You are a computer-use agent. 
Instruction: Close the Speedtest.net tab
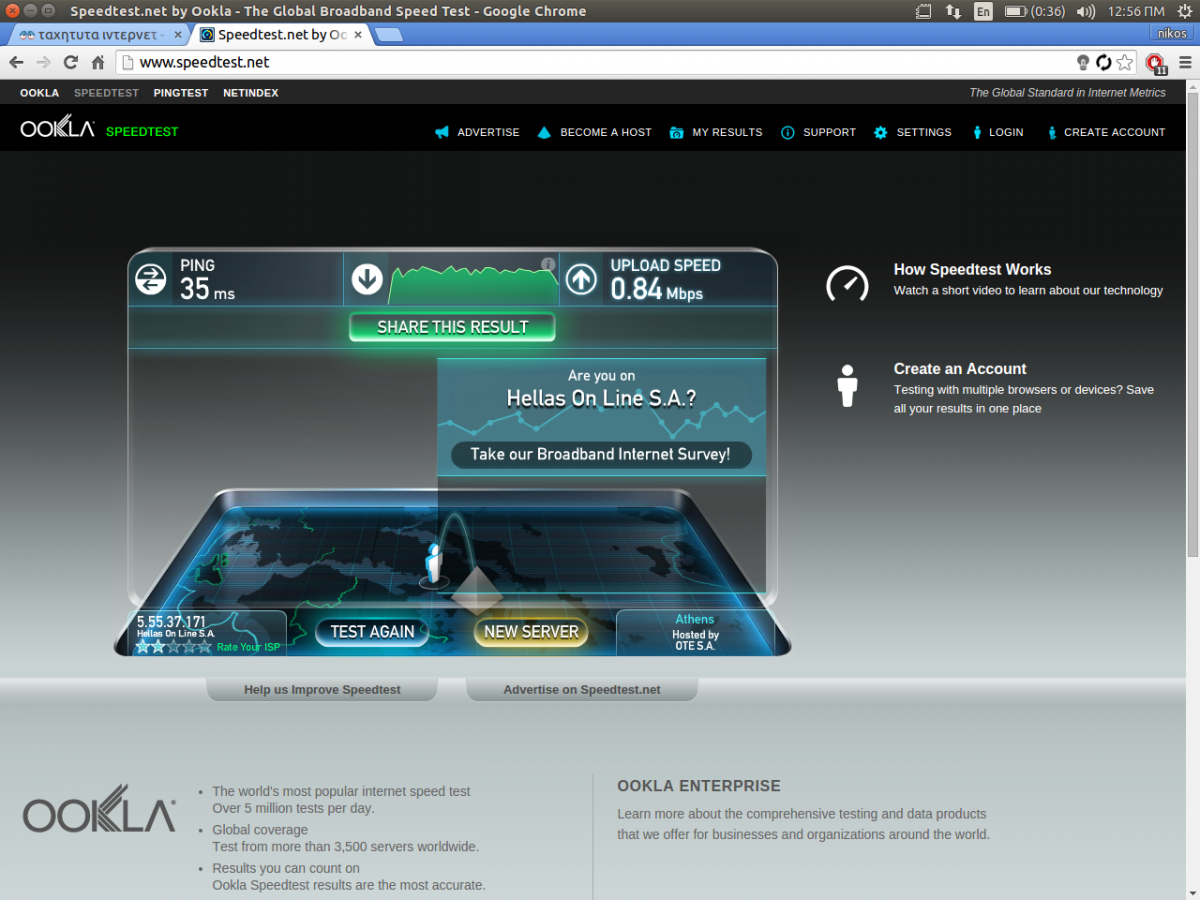click(358, 35)
